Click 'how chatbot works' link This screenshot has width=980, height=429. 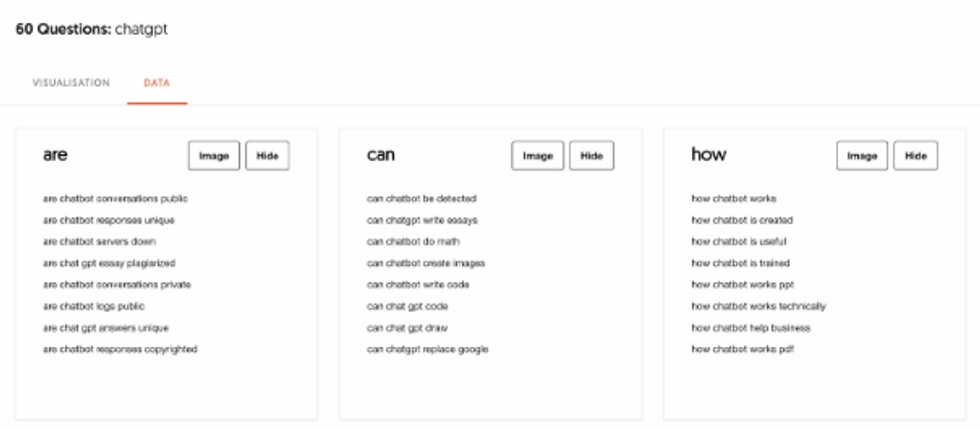[733, 199]
